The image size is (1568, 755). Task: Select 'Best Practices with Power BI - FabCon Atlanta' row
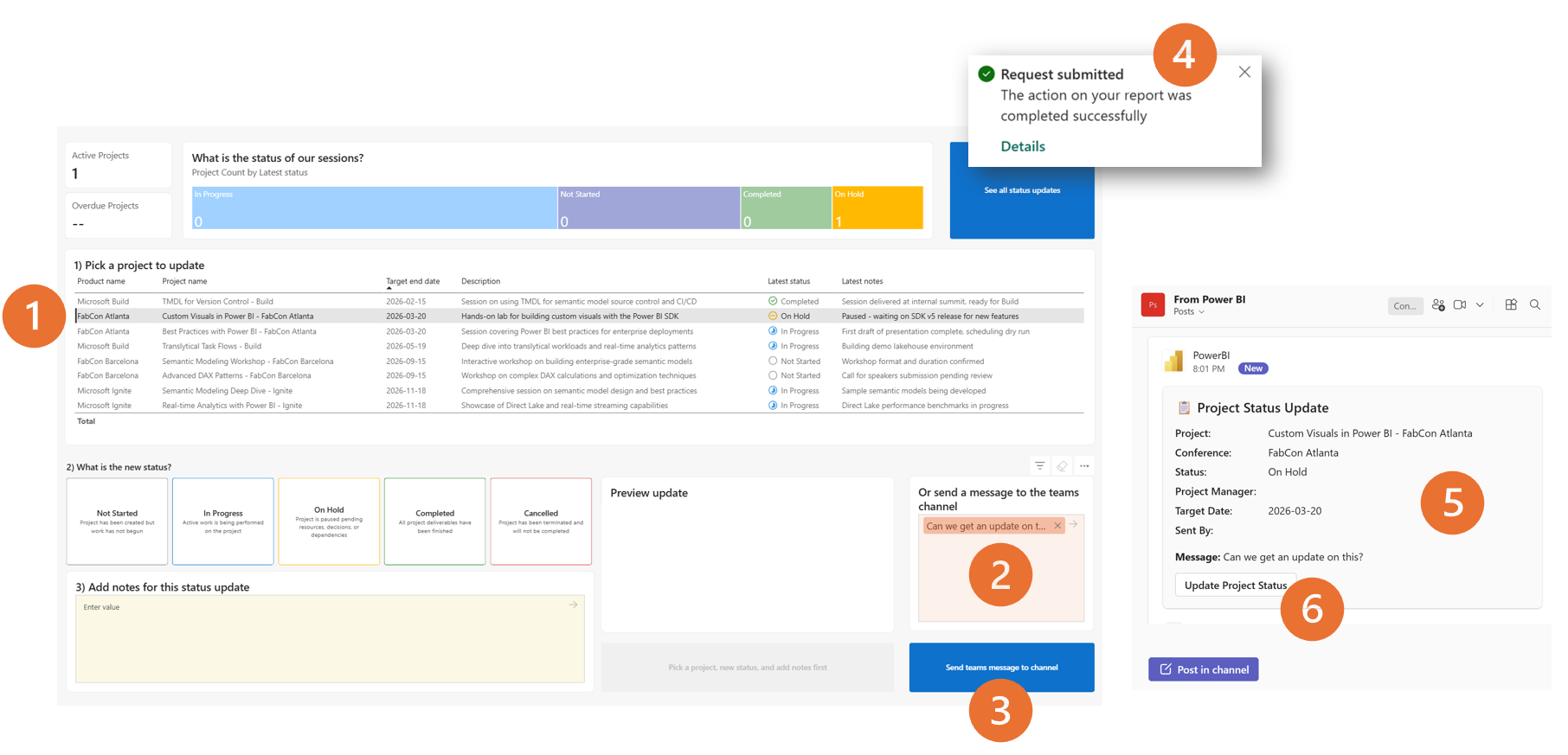pyautogui.click(x=579, y=331)
